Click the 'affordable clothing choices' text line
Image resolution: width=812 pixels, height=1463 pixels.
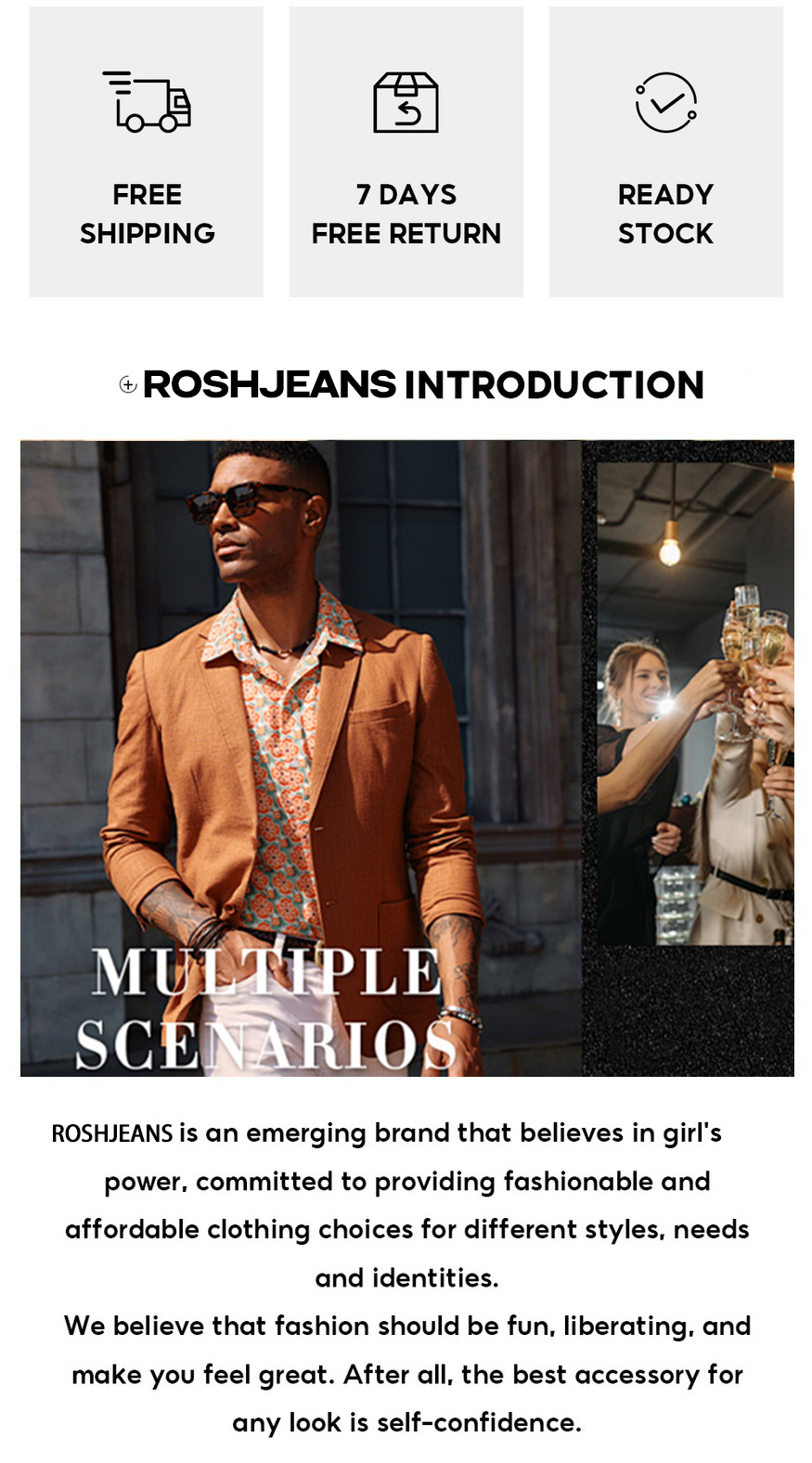[x=406, y=1229]
